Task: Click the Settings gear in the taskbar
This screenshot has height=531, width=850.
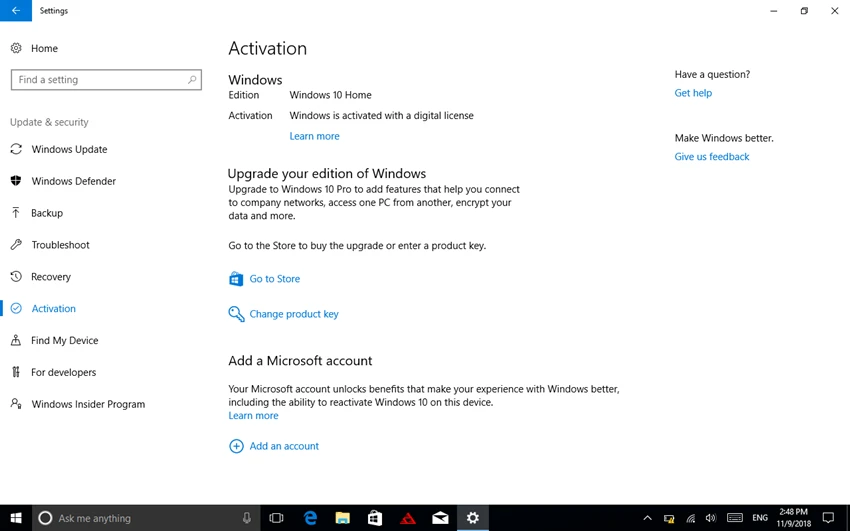Action: pos(473,518)
